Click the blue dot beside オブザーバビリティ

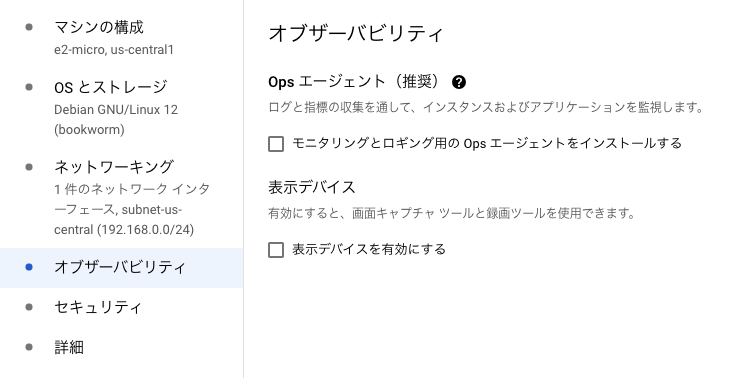coord(29,267)
